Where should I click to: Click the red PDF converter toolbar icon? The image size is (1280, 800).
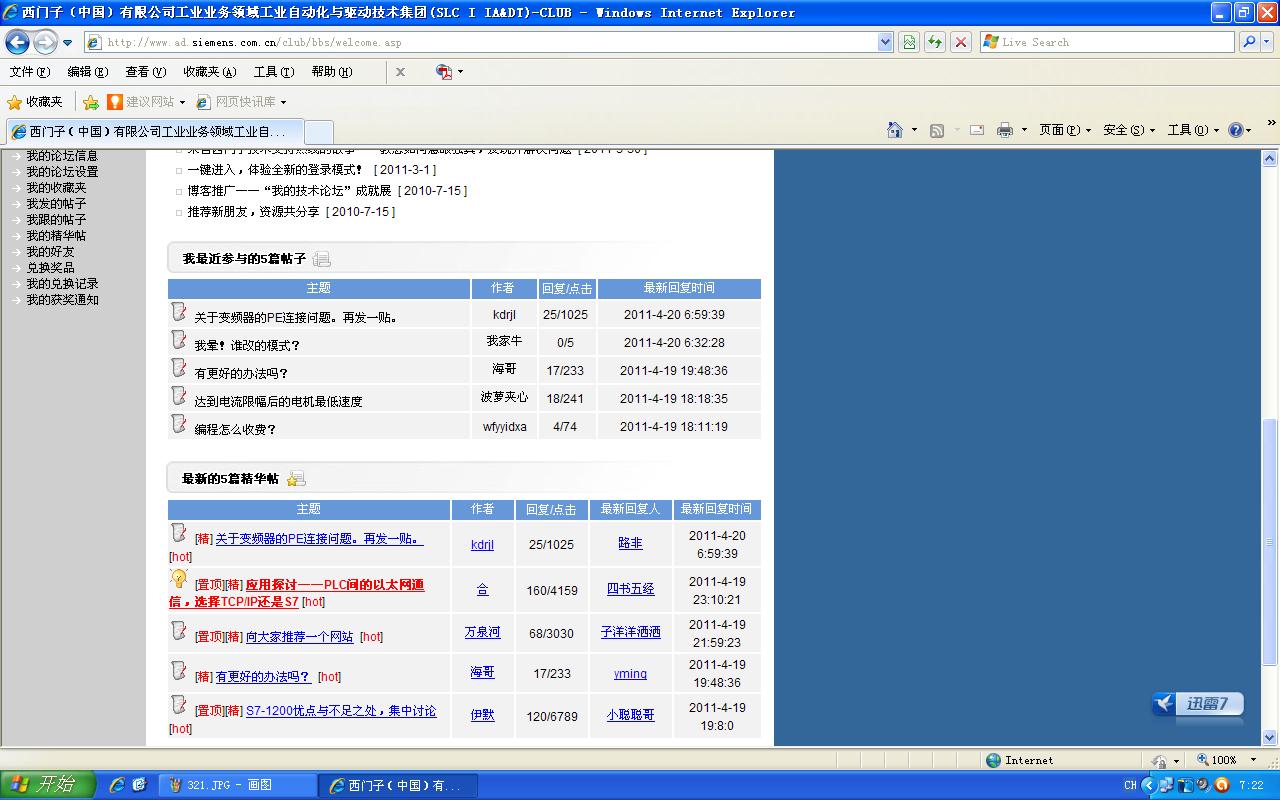444,72
